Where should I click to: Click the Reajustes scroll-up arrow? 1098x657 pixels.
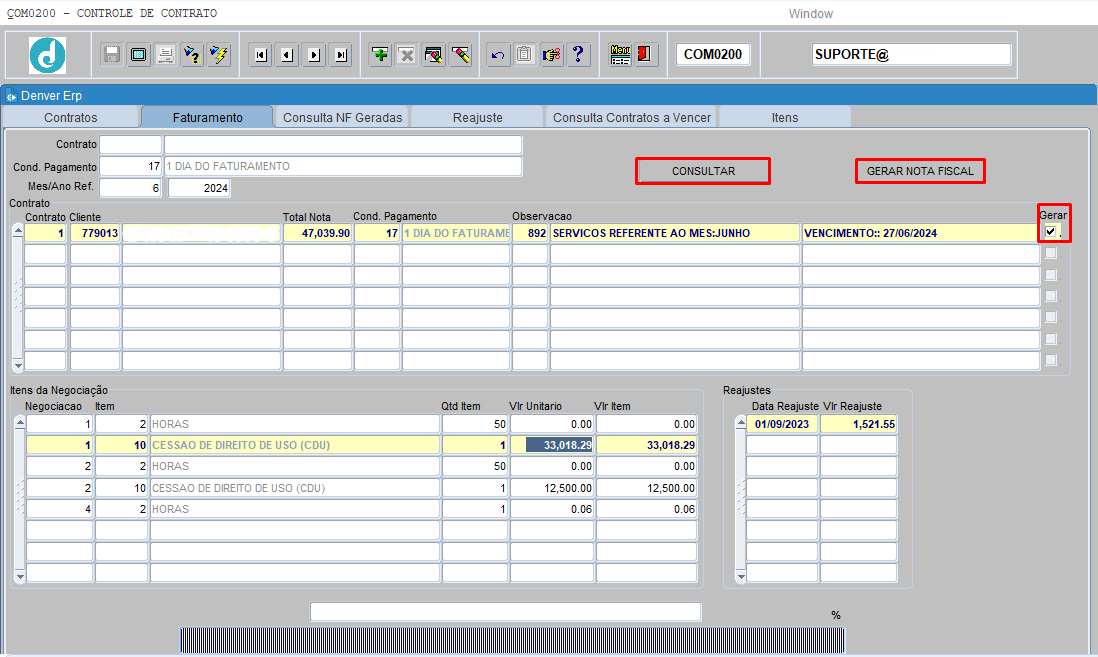(x=740, y=423)
